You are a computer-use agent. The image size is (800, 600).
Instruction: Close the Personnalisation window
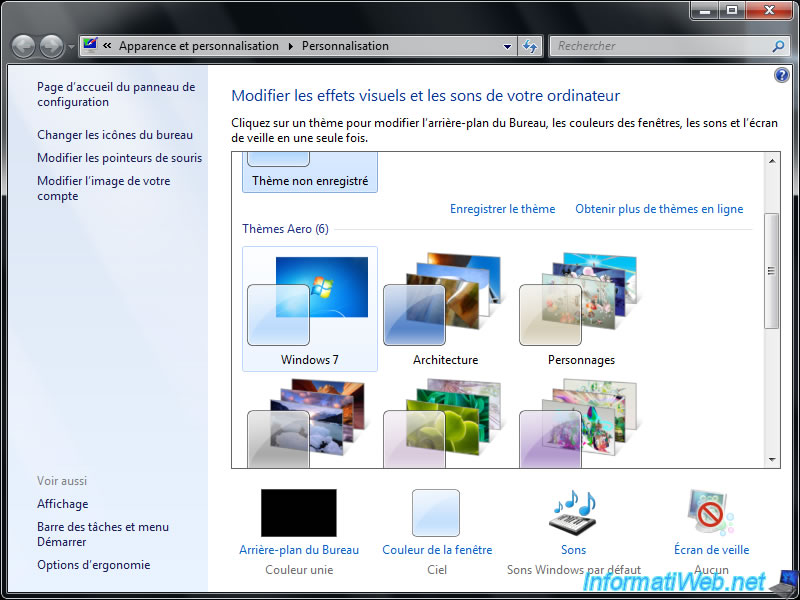click(x=769, y=10)
